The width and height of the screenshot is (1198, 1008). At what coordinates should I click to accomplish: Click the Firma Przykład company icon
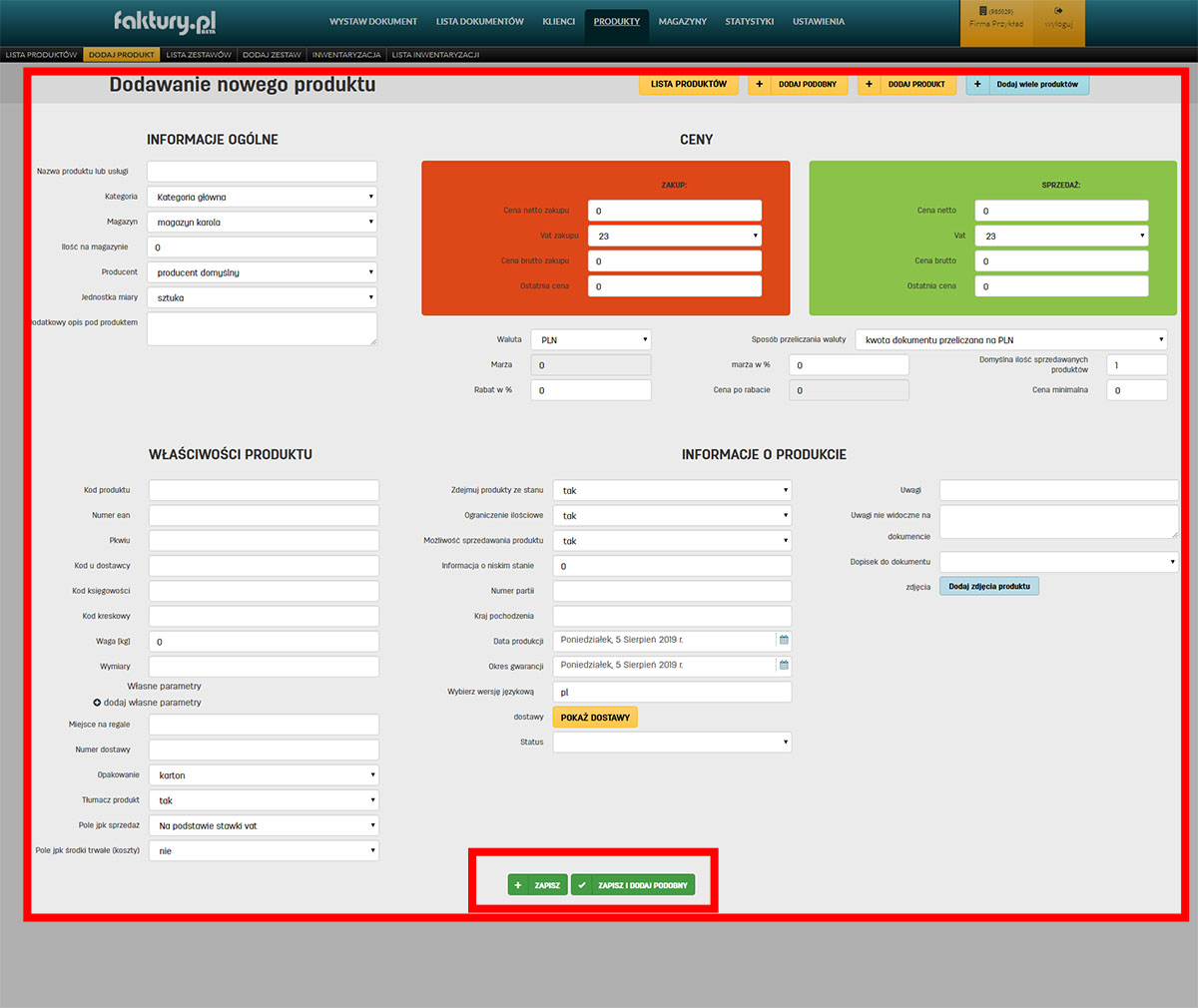982,12
